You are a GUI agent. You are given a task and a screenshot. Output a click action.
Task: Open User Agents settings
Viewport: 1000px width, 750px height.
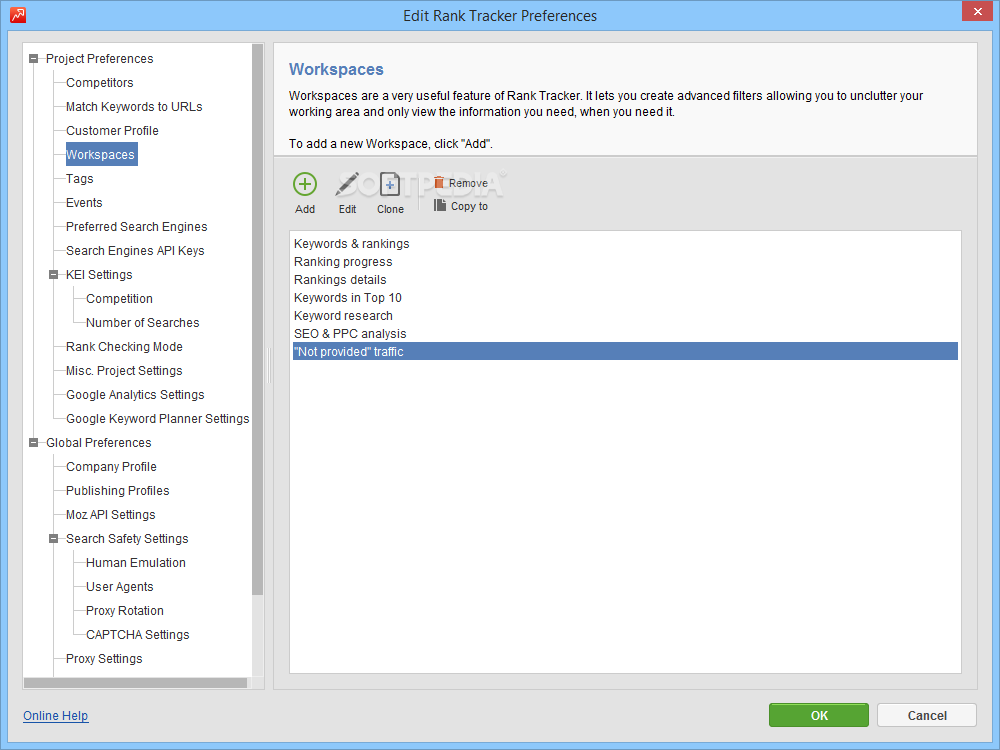click(119, 587)
